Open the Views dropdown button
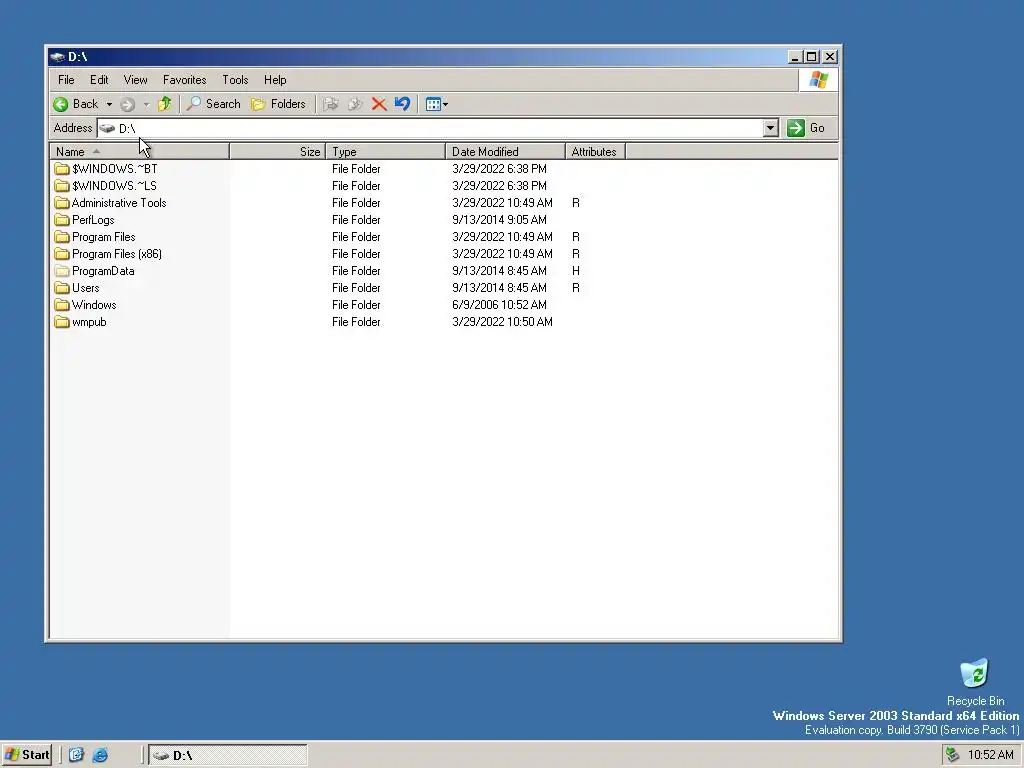1024x768 pixels. (x=436, y=104)
